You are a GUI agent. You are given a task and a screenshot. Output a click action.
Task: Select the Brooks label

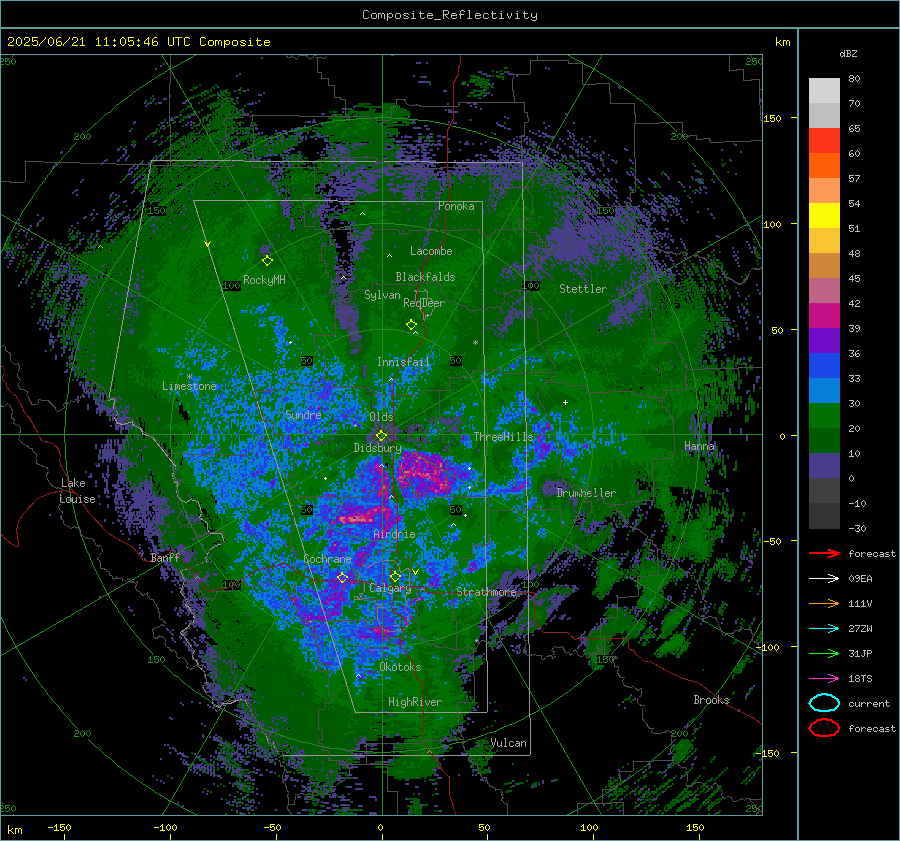point(711,700)
